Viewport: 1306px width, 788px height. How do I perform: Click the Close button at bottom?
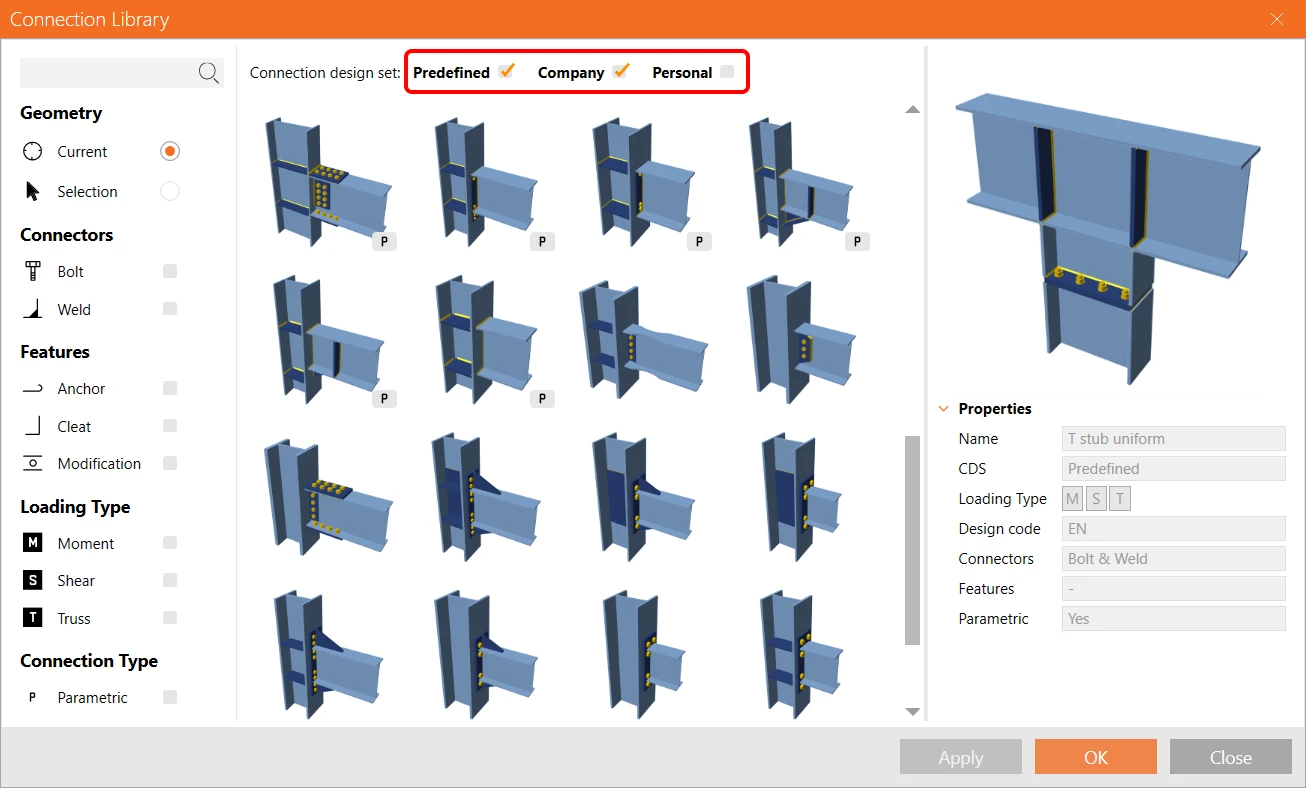click(1231, 757)
